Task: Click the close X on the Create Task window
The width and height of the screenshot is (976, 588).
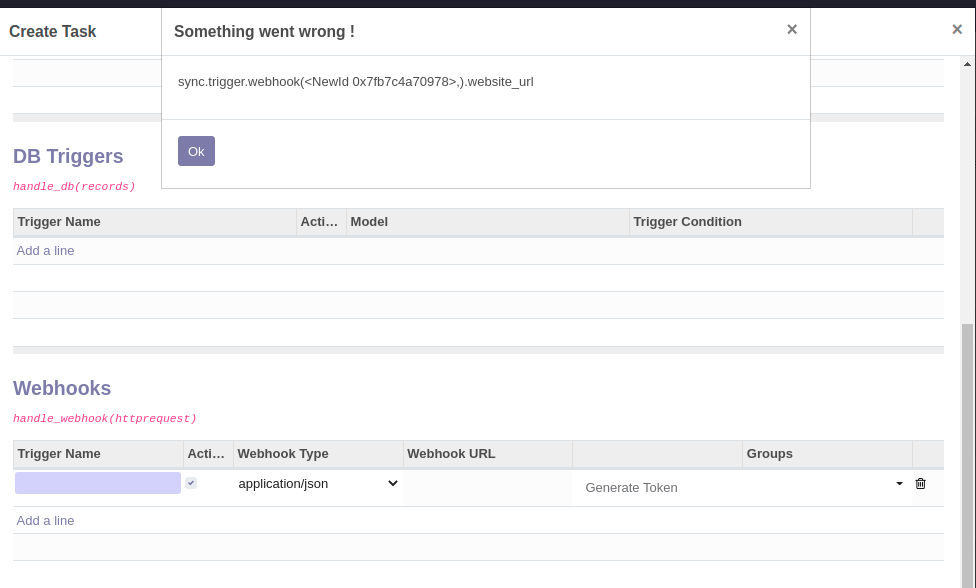Action: coord(957,29)
